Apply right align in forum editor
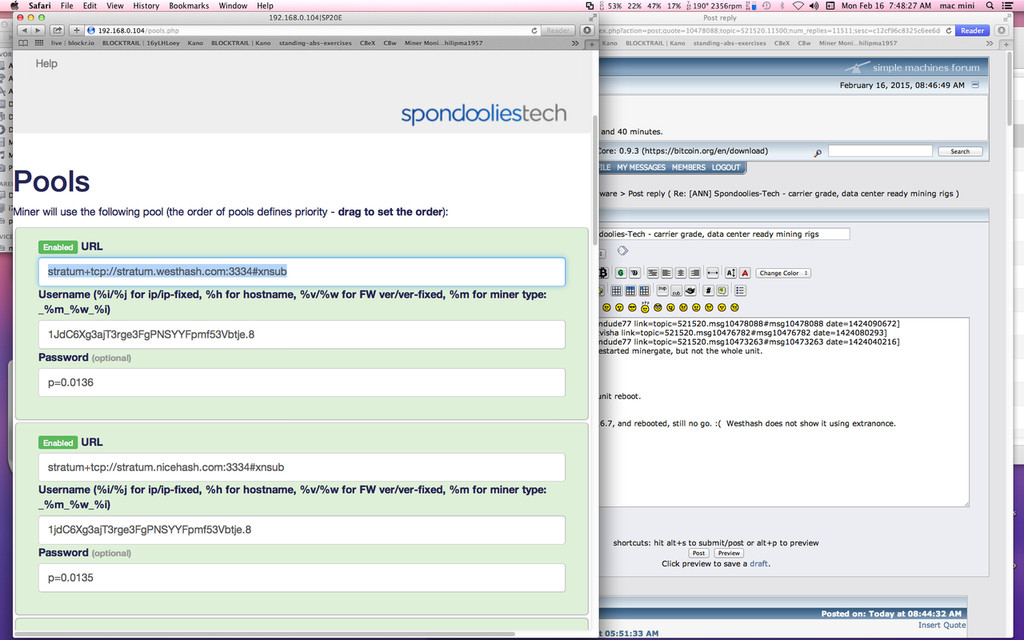The image size is (1024, 640). coord(695,273)
